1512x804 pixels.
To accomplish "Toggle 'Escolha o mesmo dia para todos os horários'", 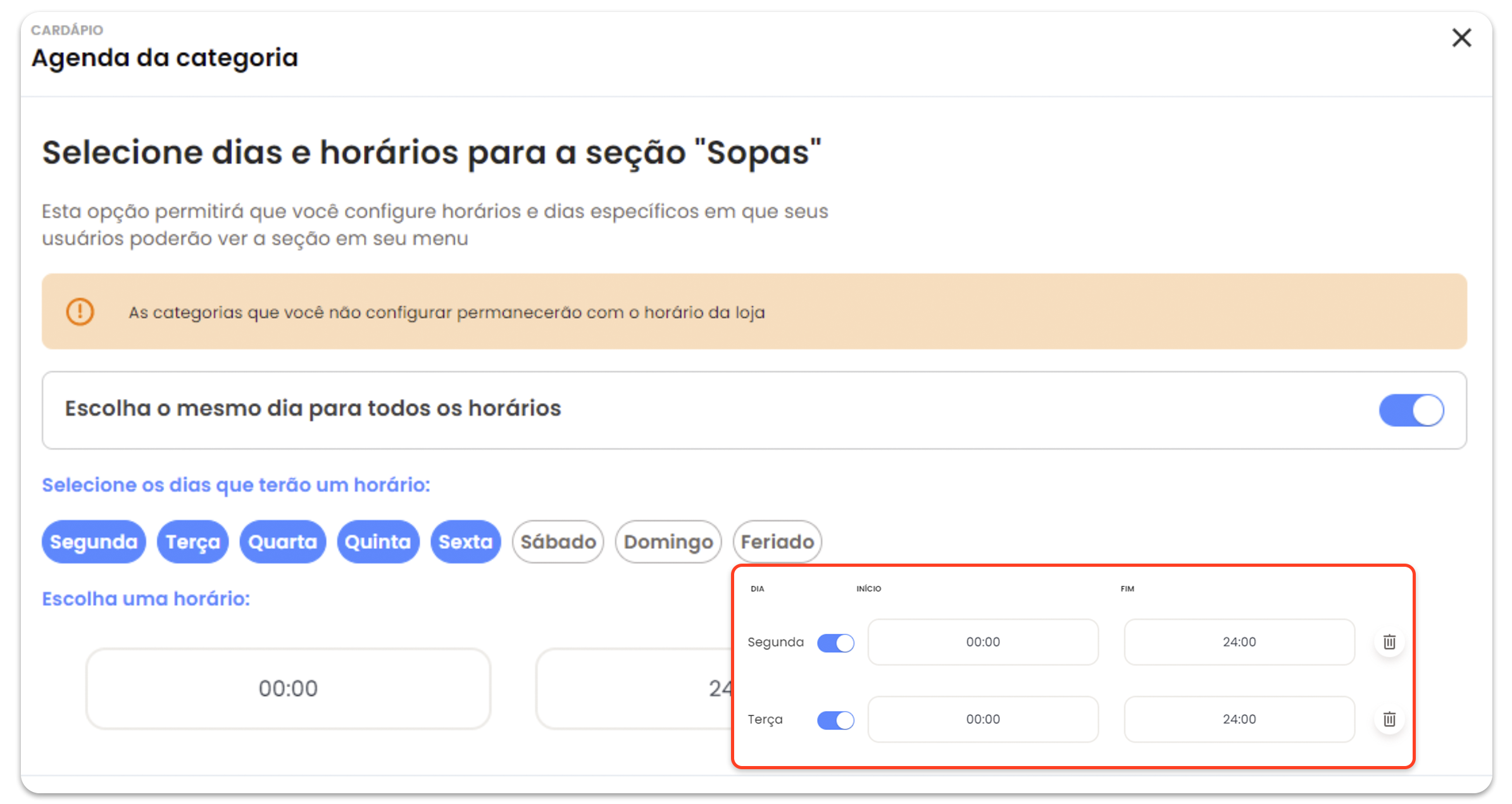I will [1411, 410].
